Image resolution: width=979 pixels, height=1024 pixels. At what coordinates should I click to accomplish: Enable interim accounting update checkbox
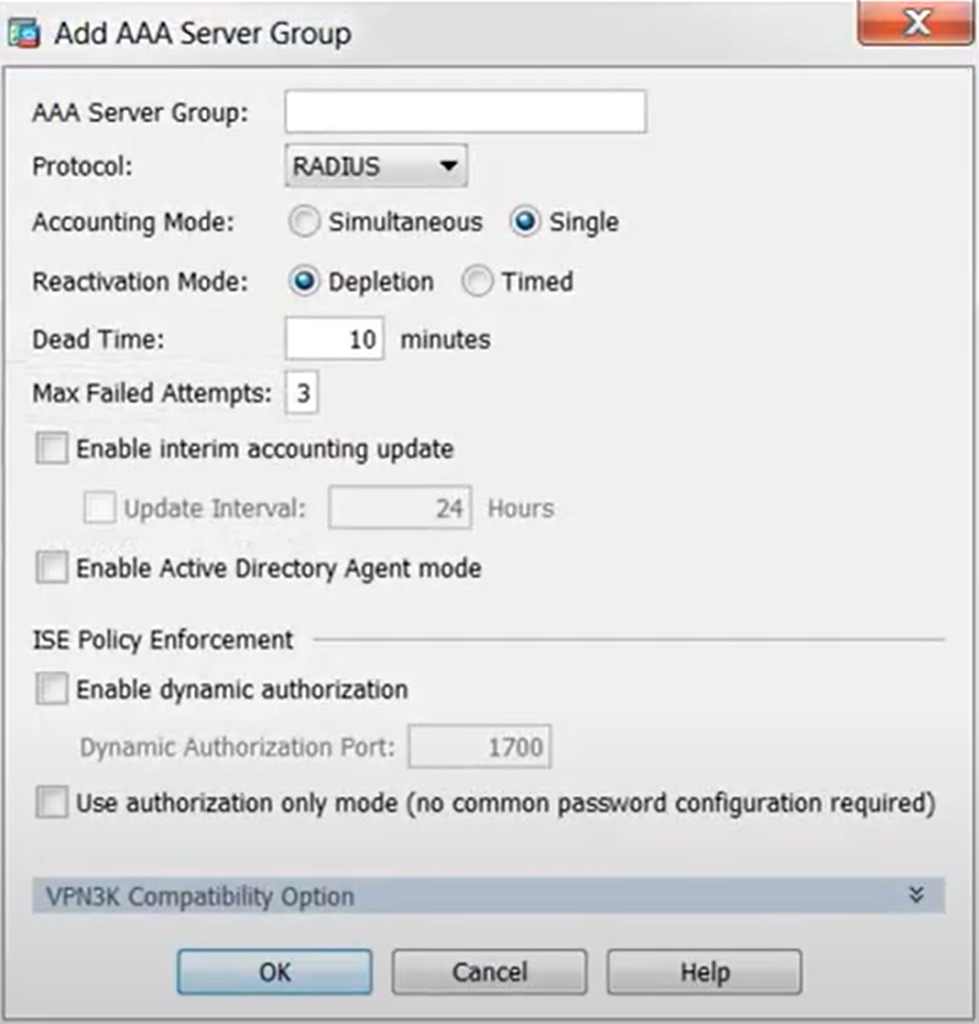click(50, 450)
